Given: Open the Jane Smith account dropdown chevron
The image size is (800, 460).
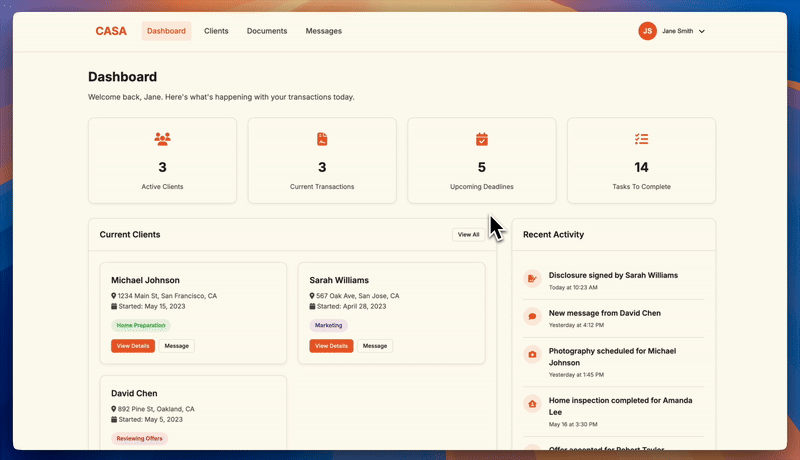Looking at the screenshot, I should (x=702, y=31).
